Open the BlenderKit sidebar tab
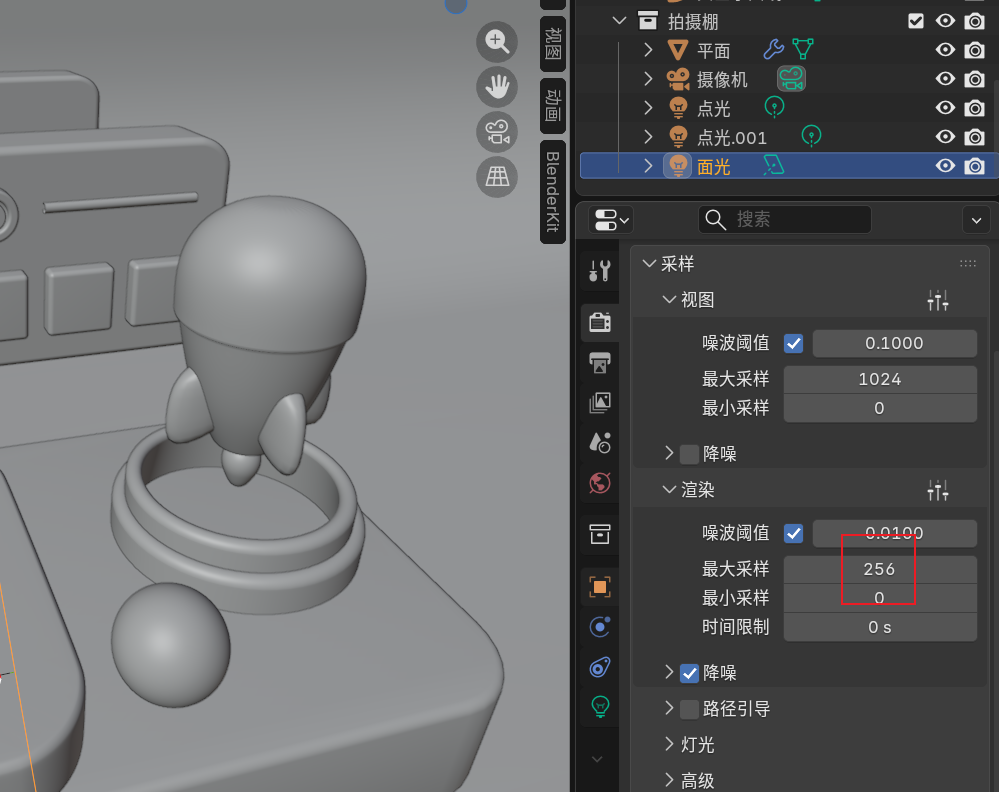Image resolution: width=999 pixels, height=792 pixels. pyautogui.click(x=553, y=192)
